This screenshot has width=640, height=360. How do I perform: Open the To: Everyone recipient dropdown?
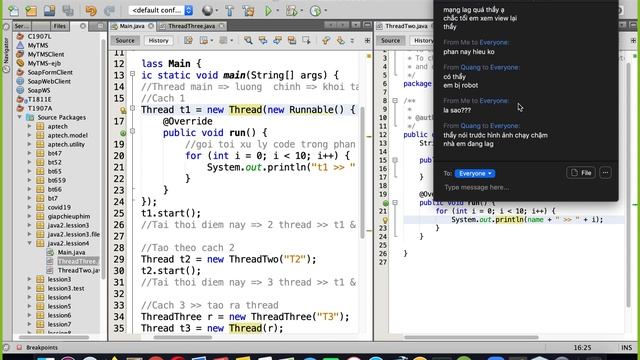pos(475,173)
